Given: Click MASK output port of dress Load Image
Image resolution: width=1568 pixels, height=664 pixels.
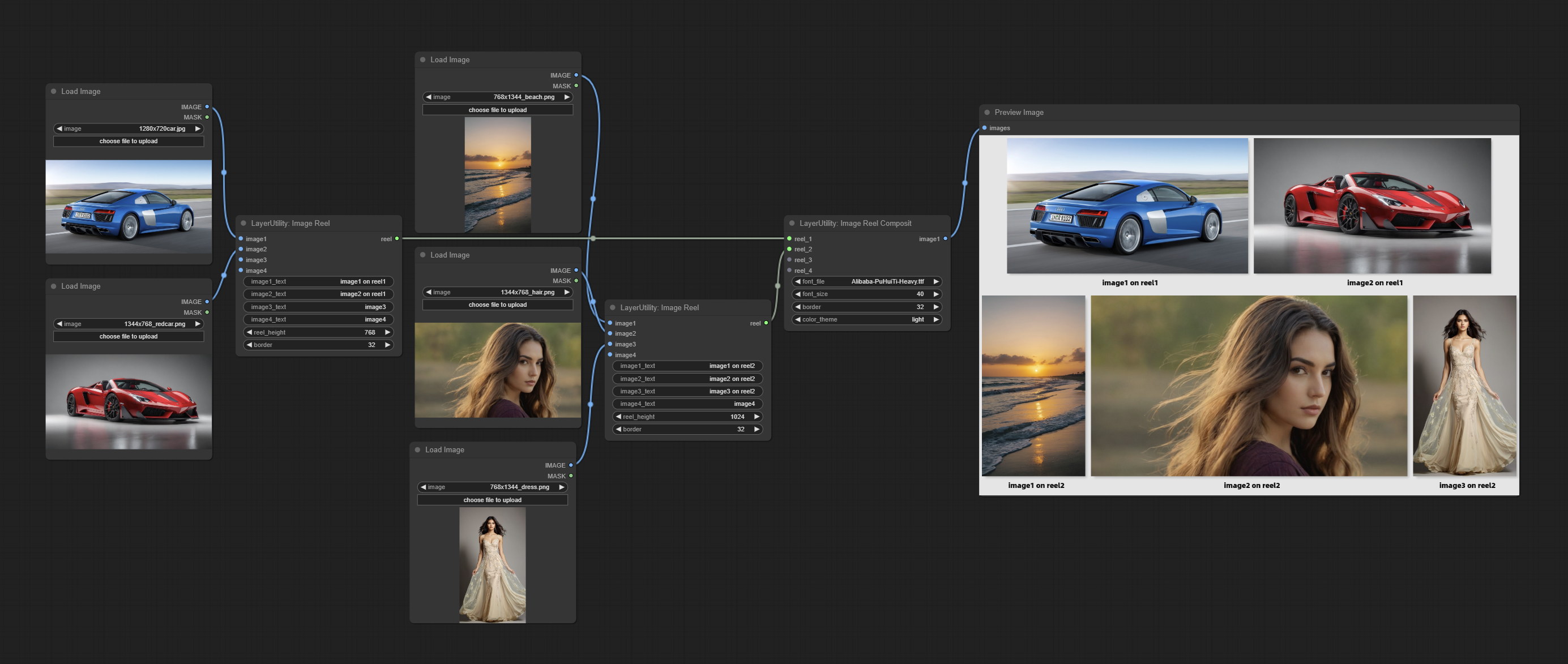Looking at the screenshot, I should click(571, 476).
